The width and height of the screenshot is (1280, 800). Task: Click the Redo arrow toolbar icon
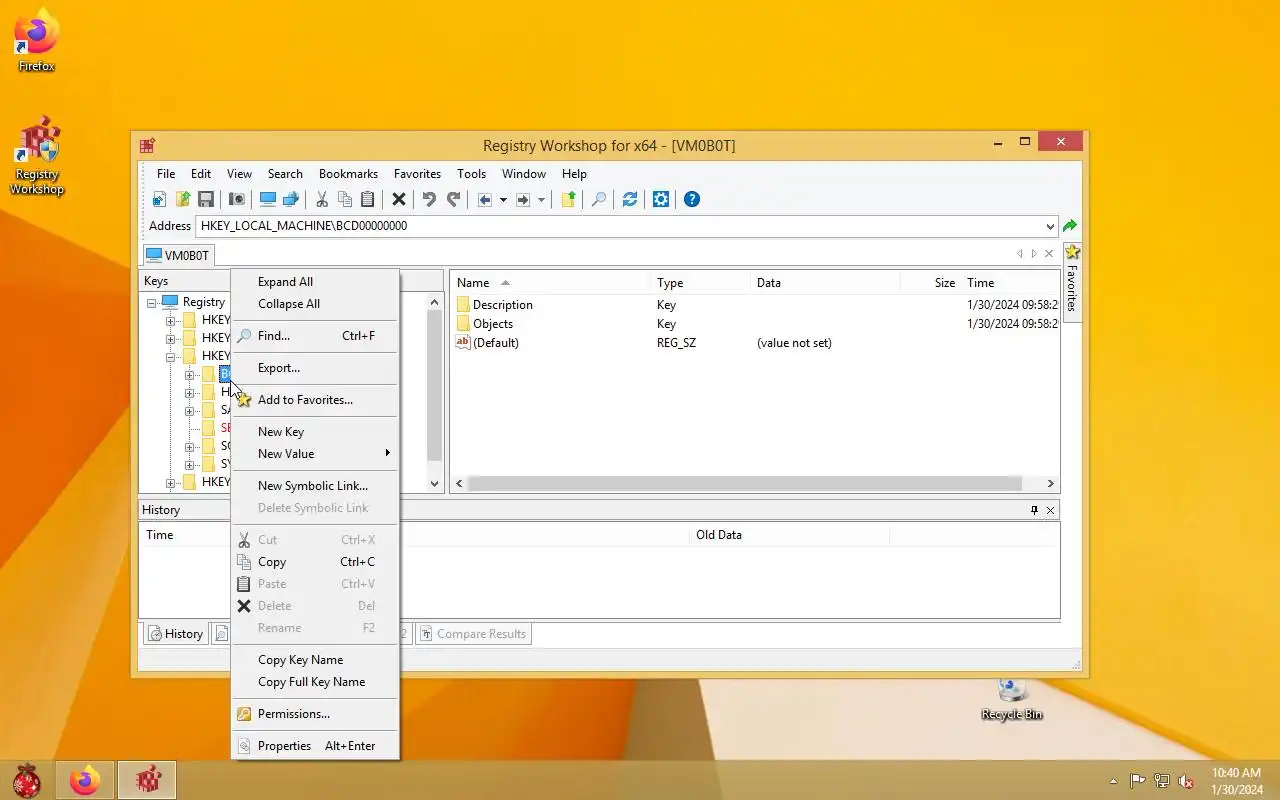point(453,200)
